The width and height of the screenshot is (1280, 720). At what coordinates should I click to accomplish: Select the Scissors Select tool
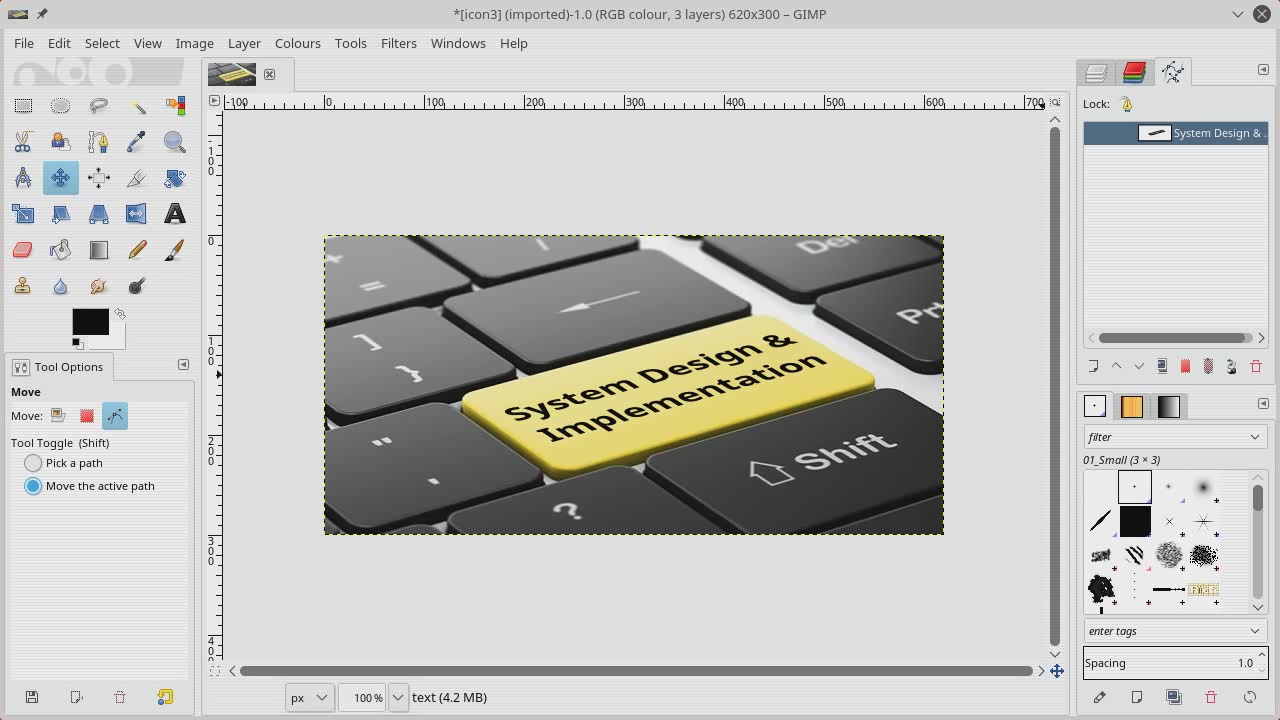coord(23,142)
